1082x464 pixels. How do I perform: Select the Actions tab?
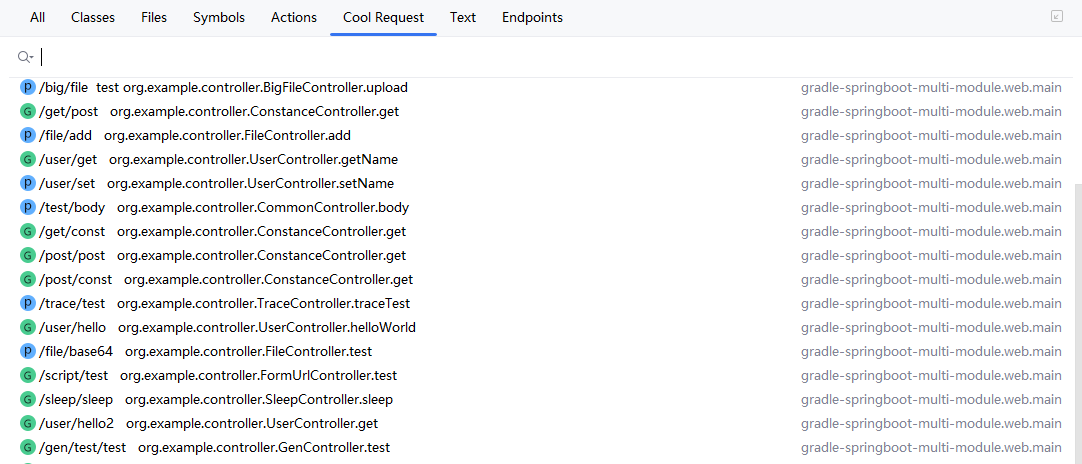pyautogui.click(x=294, y=18)
